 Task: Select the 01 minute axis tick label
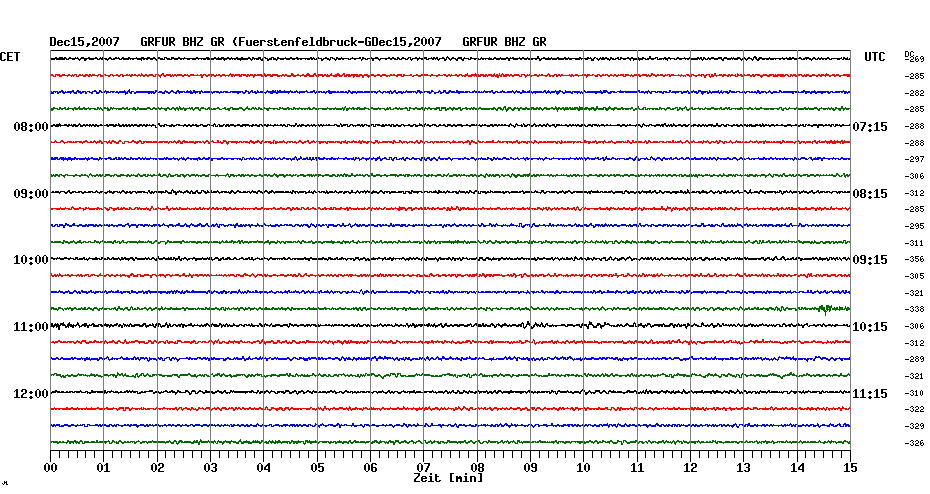coord(103,468)
